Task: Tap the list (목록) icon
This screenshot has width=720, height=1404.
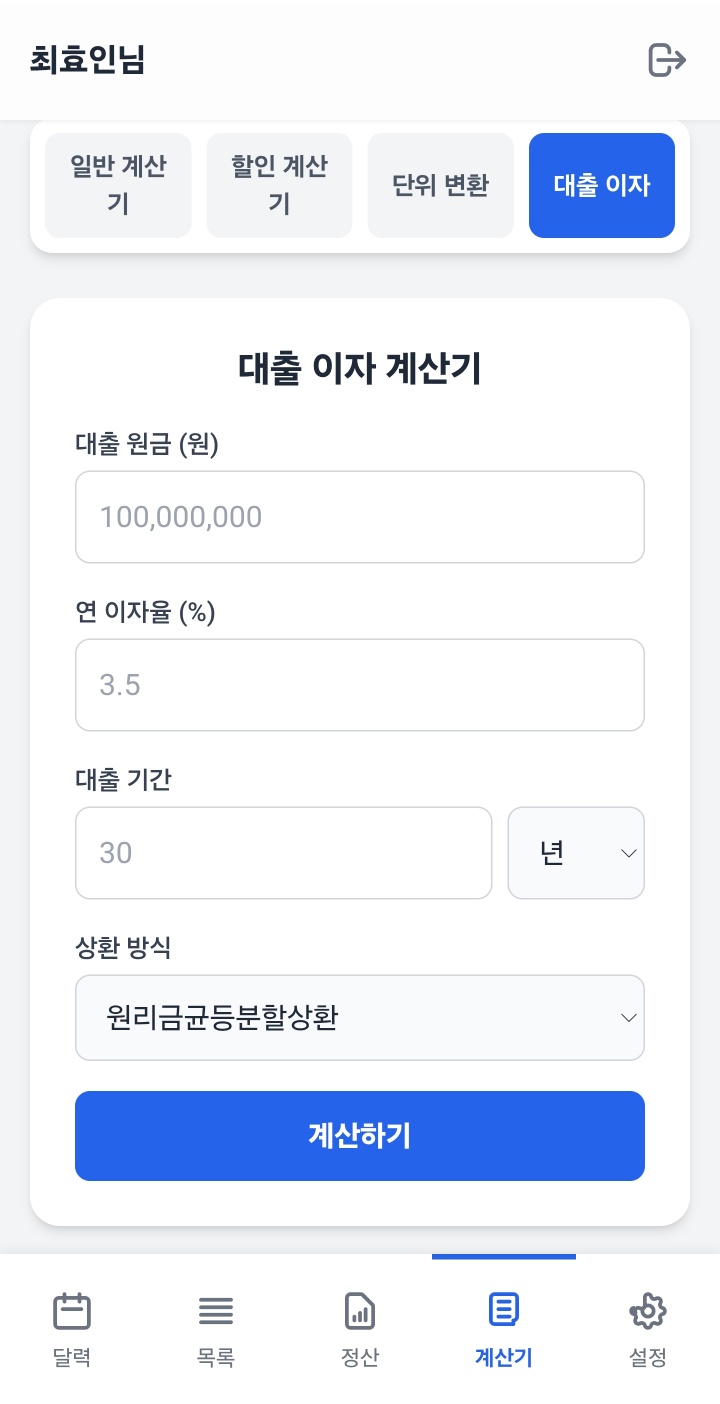Action: pyautogui.click(x=216, y=1310)
